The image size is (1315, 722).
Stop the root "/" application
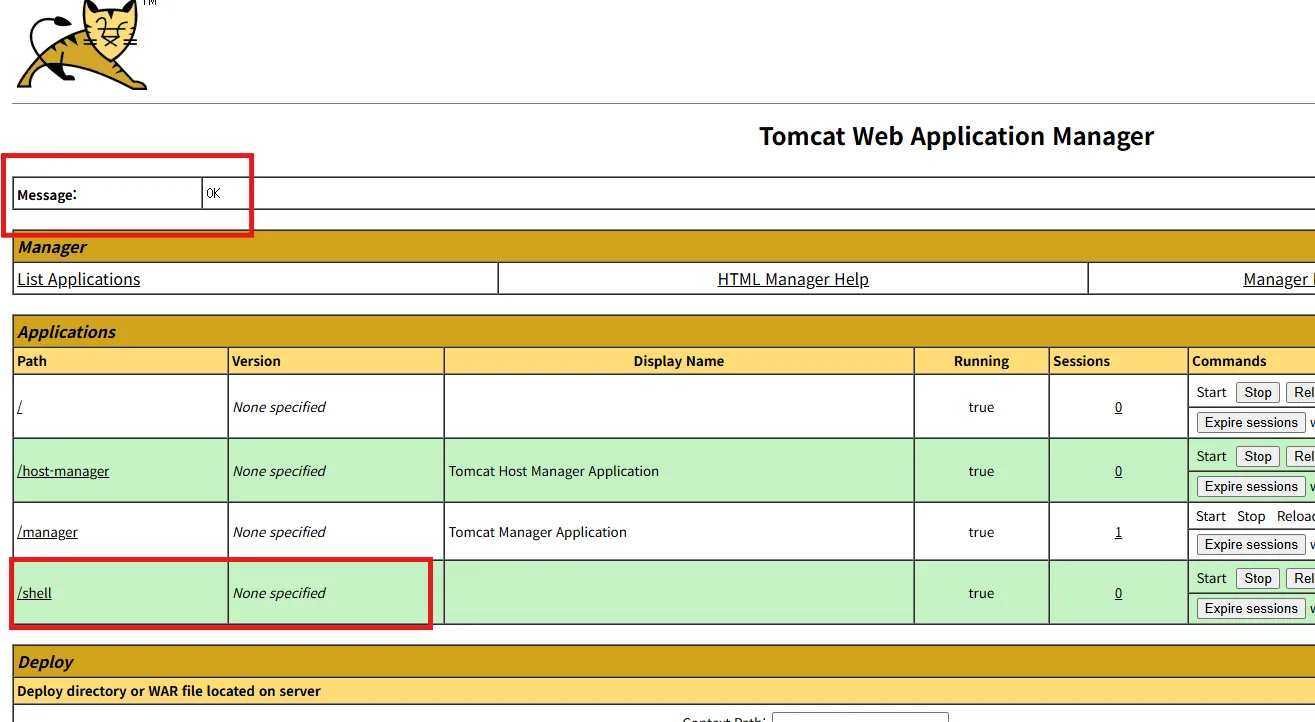(1258, 393)
